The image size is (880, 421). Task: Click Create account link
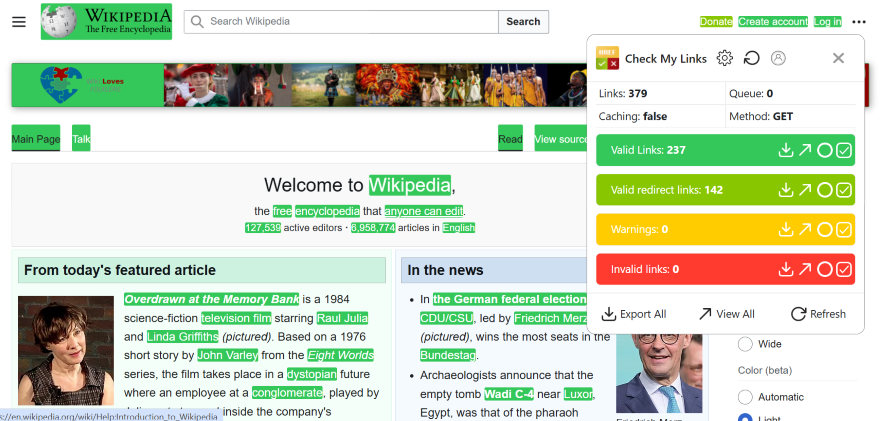point(773,22)
